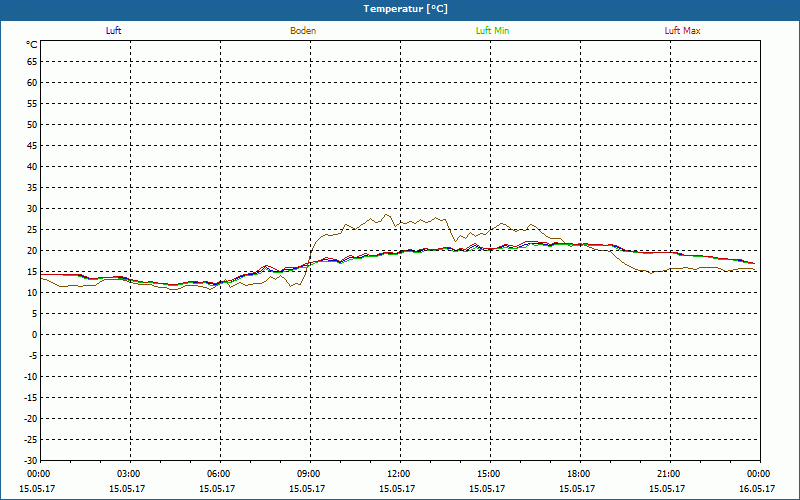Click the 65 label on the y-axis
Viewport: 800px width, 500px height.
[x=32, y=62]
